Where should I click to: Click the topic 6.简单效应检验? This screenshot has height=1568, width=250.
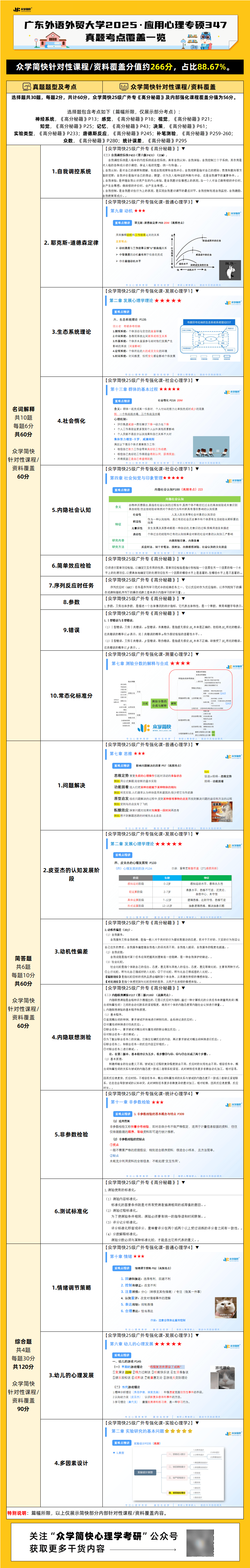click(x=71, y=566)
